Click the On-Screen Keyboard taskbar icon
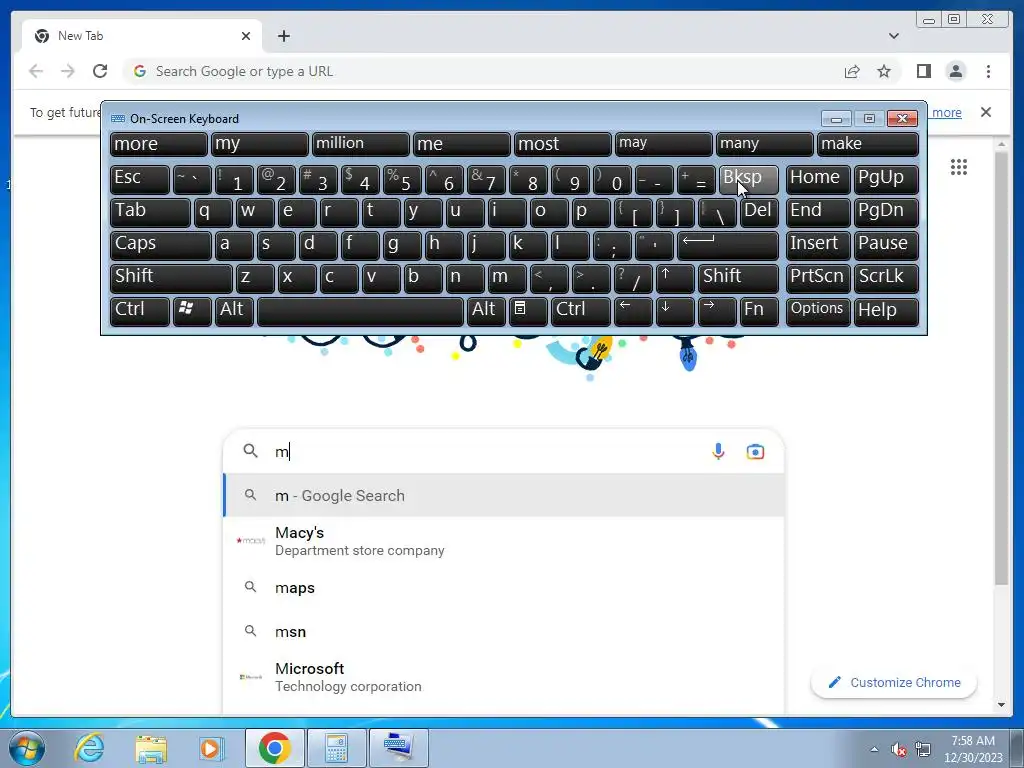Image resolution: width=1024 pixels, height=768 pixels. point(398,748)
